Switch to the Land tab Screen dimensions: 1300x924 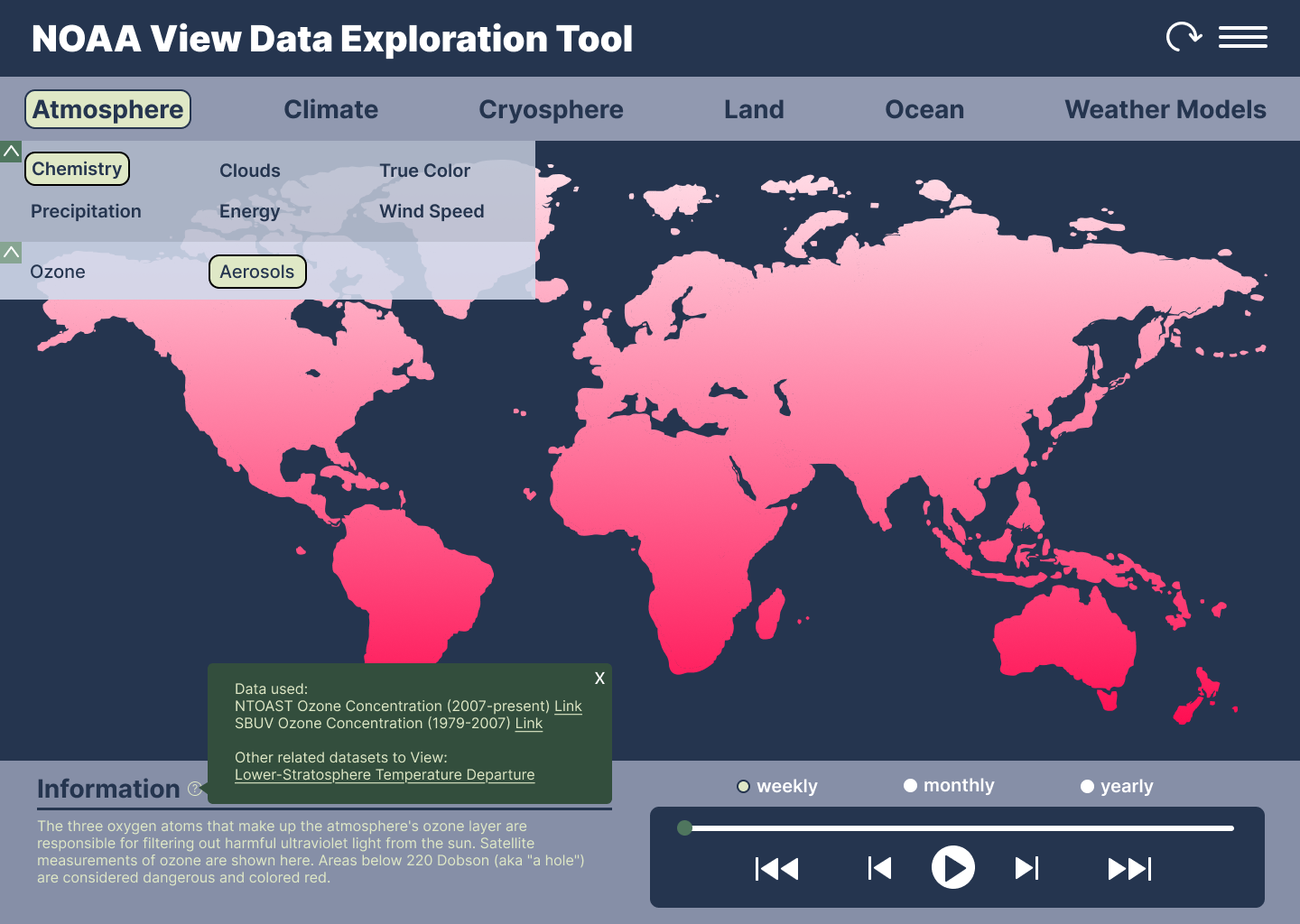(754, 109)
